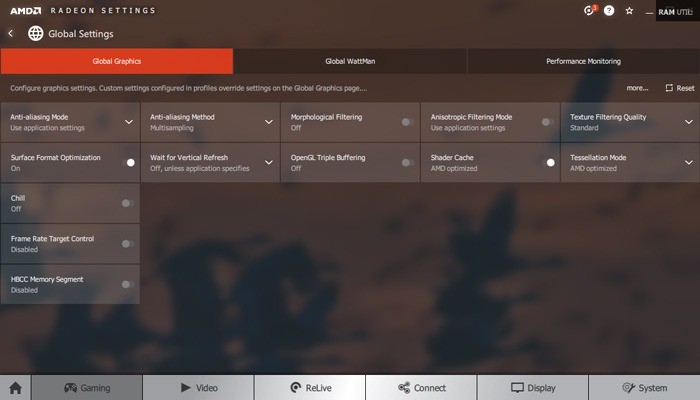Screen dimensions: 700x400
Task: Enable OpenGL Triple Buffering
Action: pyautogui.click(x=408, y=162)
